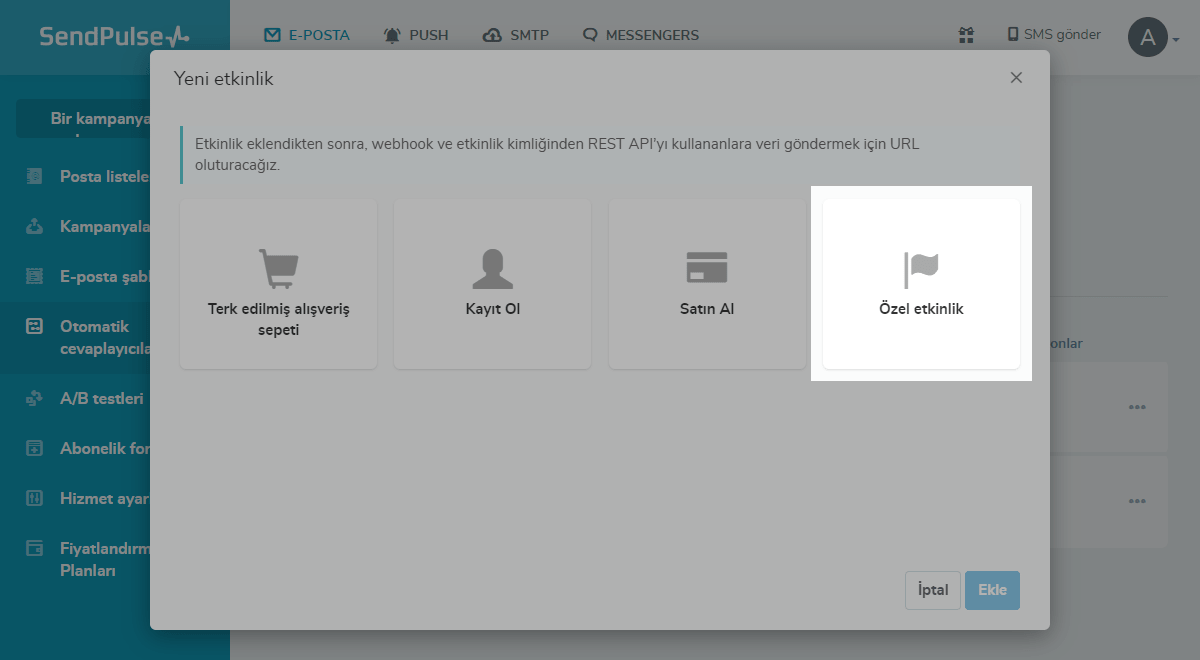Open the first row three-dots menu

(1136, 407)
